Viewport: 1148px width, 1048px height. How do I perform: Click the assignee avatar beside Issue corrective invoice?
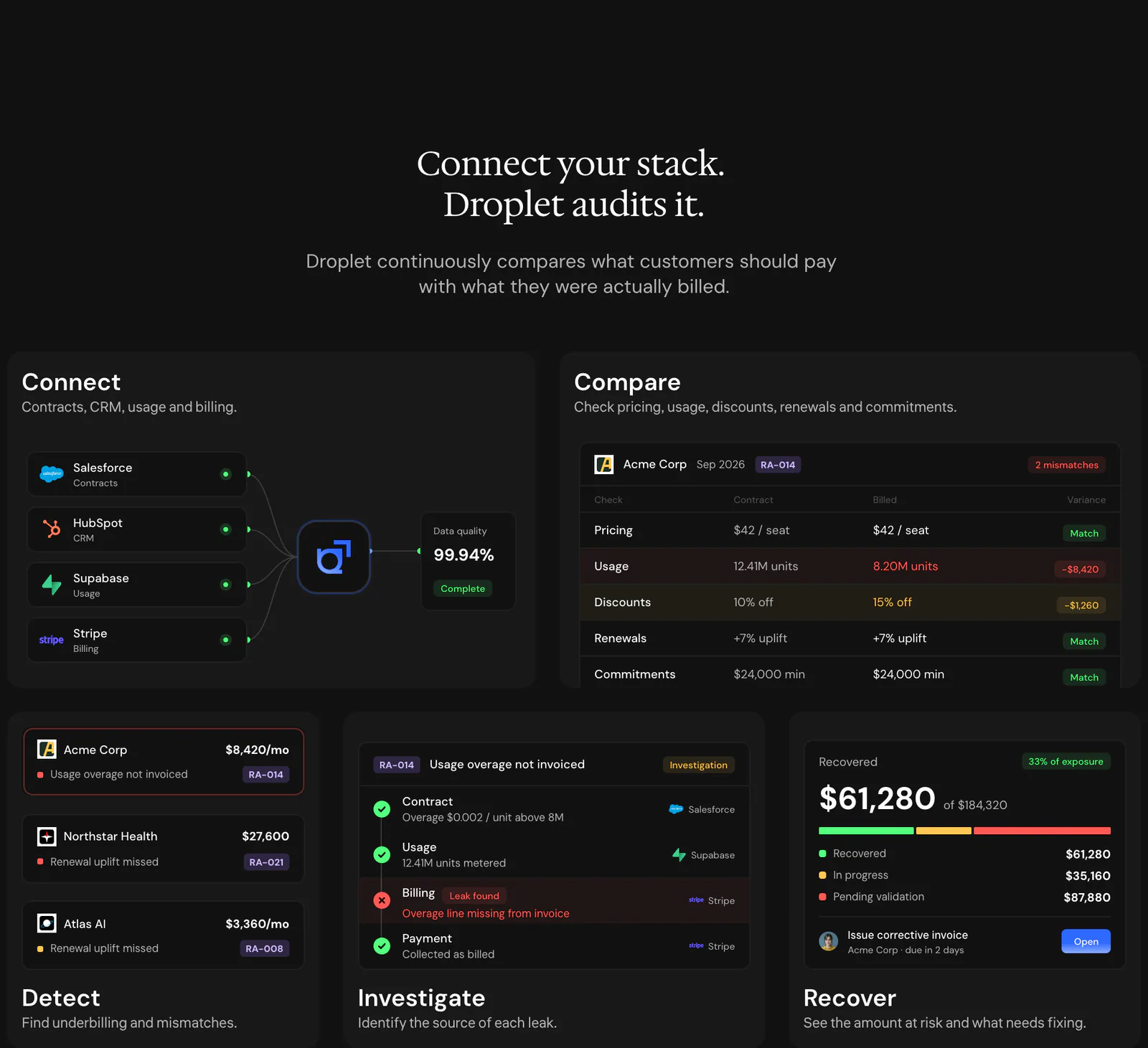pyautogui.click(x=829, y=941)
